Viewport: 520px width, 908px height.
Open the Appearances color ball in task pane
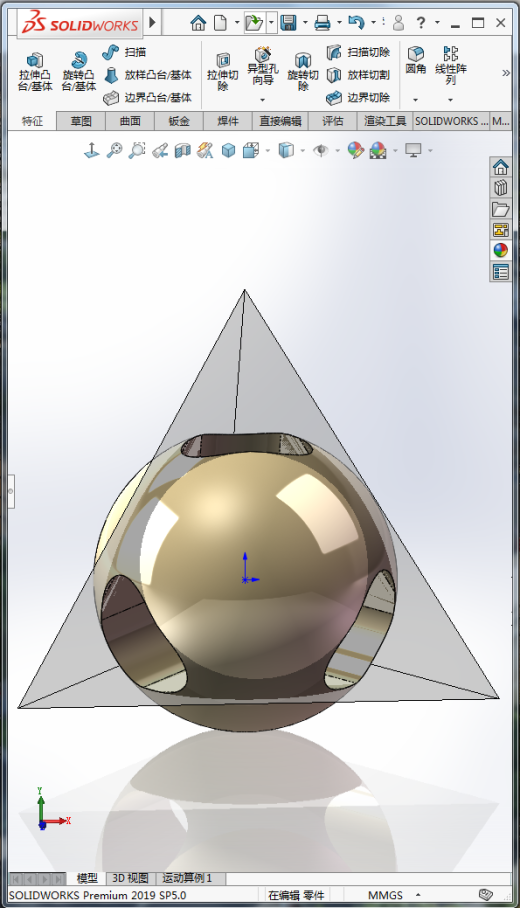tap(500, 250)
